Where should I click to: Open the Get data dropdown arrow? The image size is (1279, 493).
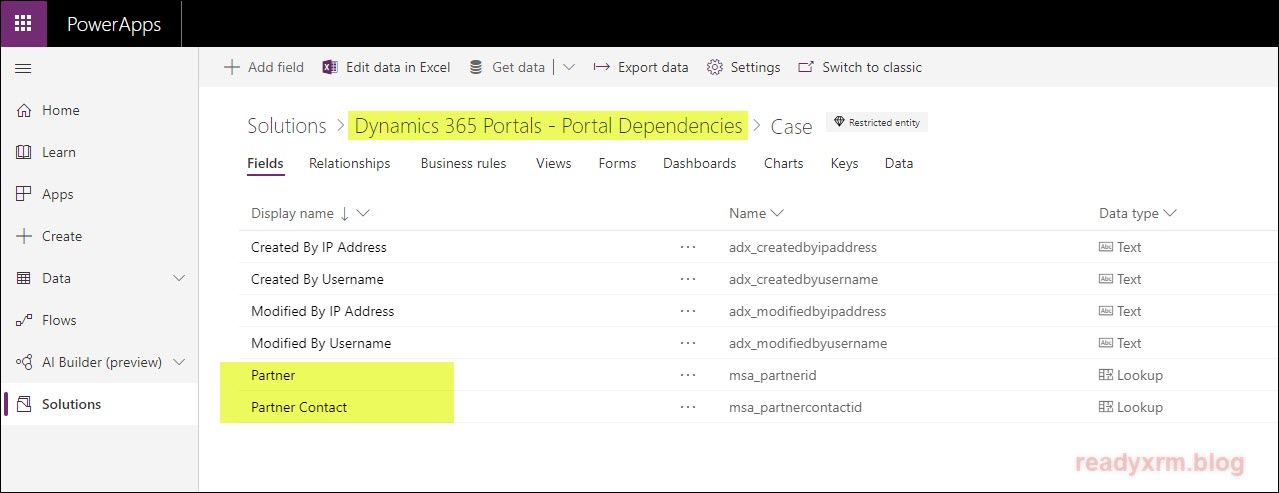[569, 67]
